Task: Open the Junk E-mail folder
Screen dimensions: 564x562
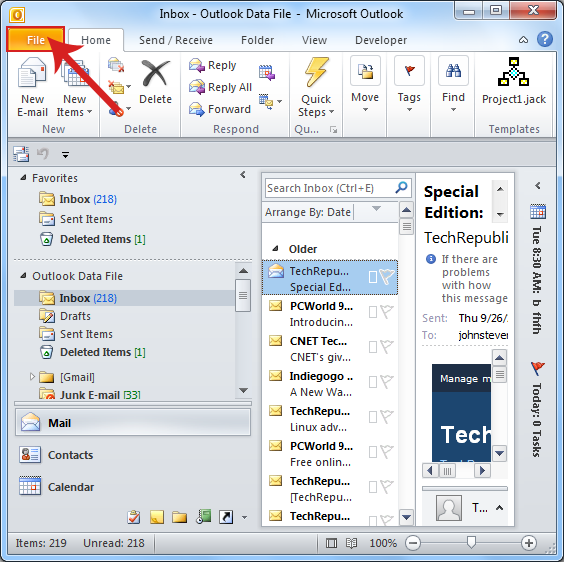Action: click(x=90, y=394)
